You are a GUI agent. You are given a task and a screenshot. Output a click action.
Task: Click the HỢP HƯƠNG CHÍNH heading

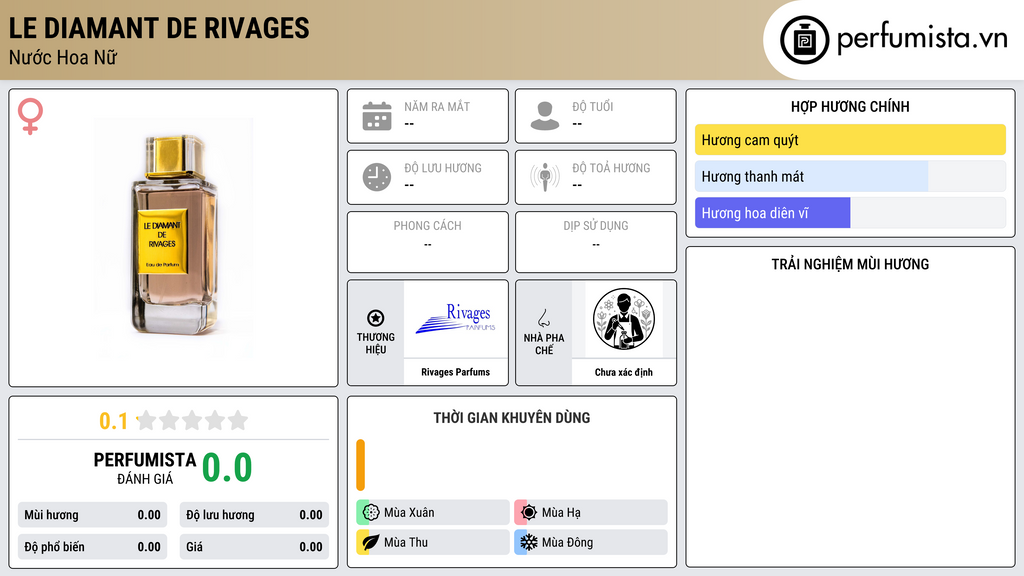pyautogui.click(x=850, y=106)
